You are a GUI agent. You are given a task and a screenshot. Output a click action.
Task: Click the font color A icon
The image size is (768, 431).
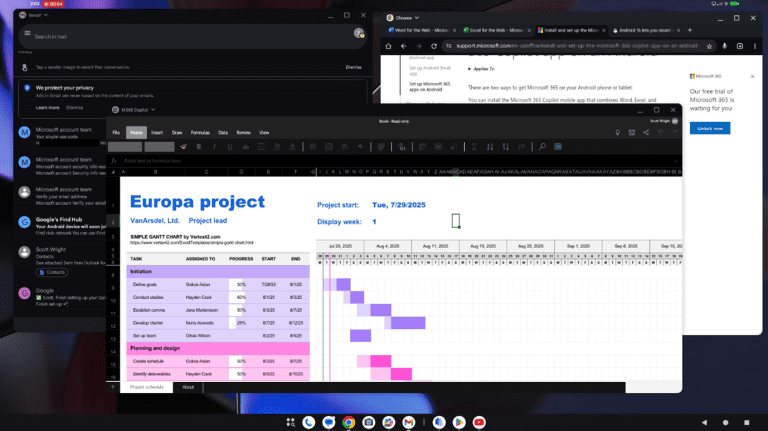(292, 146)
